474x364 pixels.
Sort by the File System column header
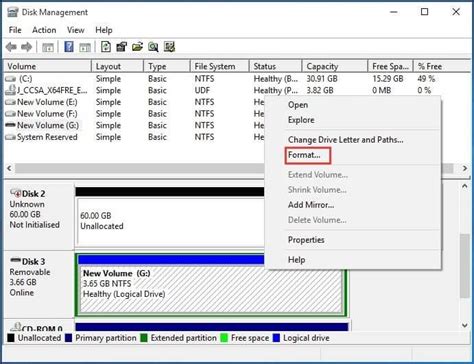220,66
